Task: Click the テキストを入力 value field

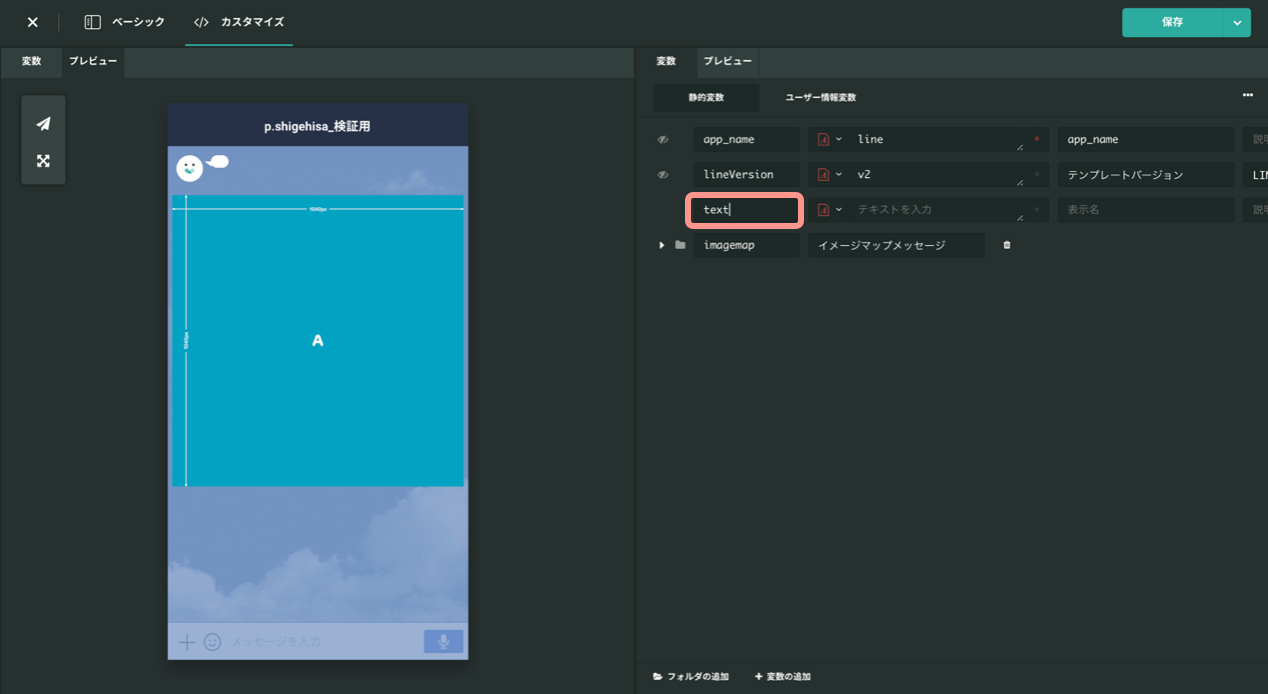Action: click(938, 210)
